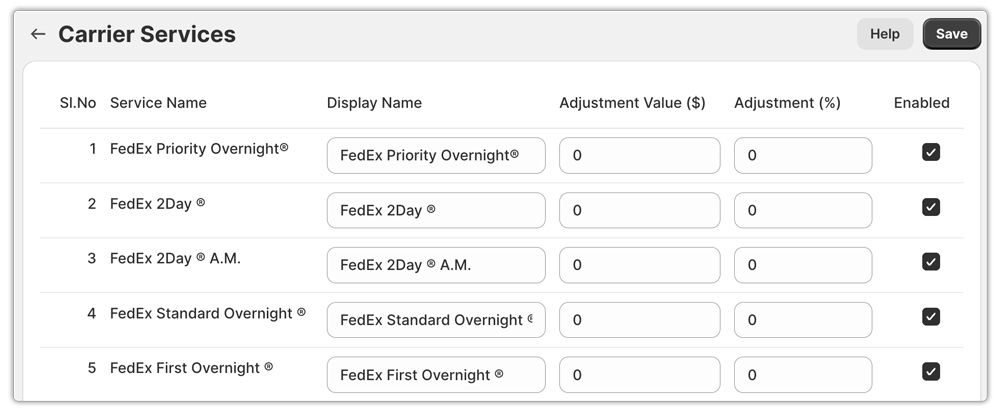Edit display name of FedEx Priority Overnight
This screenshot has height=412, width=1000.
pyautogui.click(x=436, y=155)
